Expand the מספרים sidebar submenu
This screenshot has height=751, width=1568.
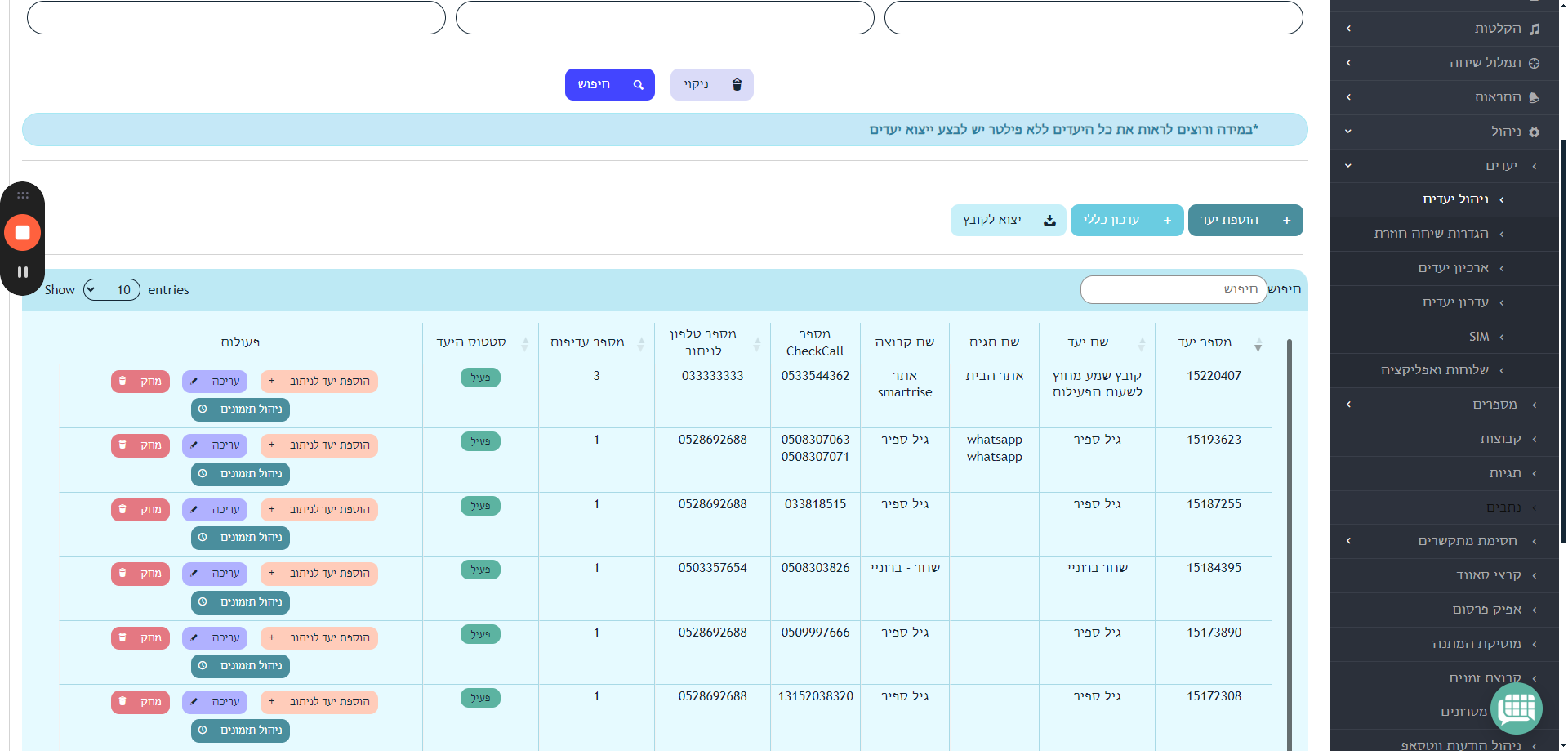pyautogui.click(x=1444, y=405)
